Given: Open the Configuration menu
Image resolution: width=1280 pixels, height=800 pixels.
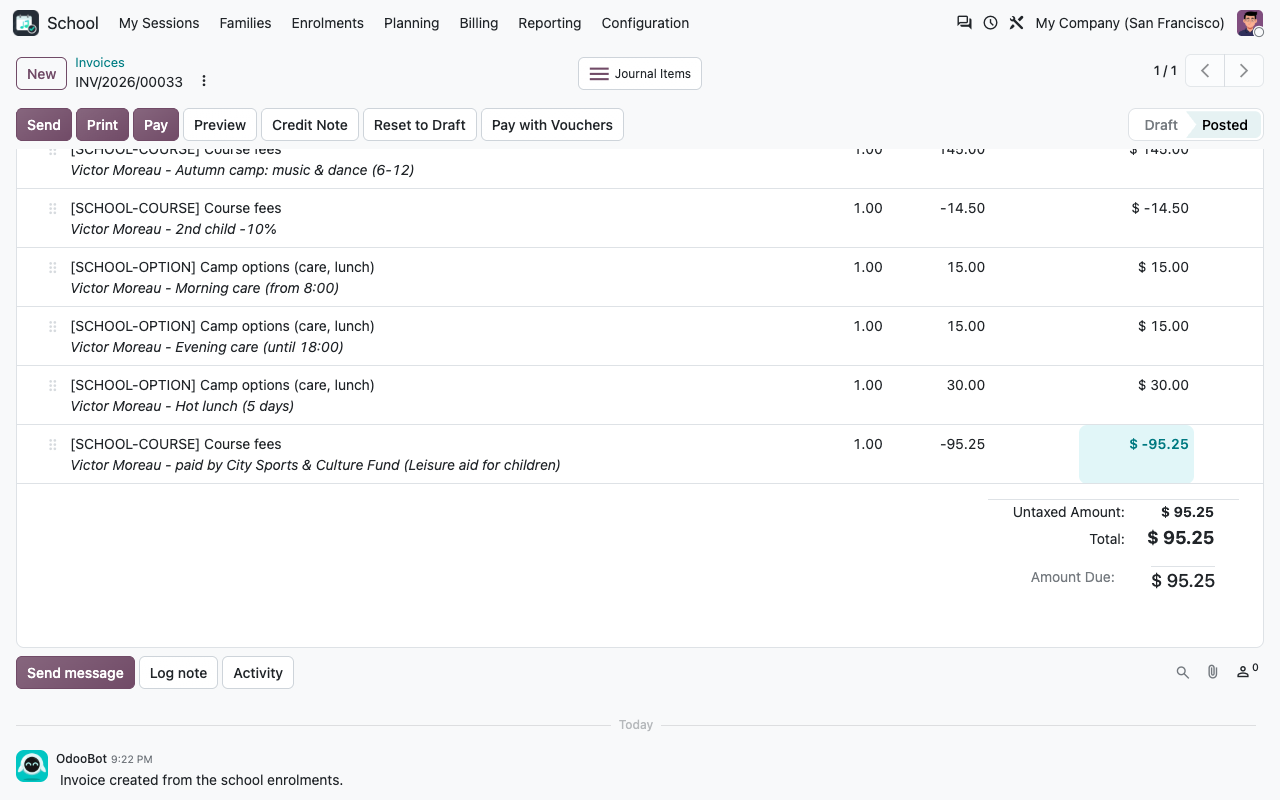Looking at the screenshot, I should 645,23.
